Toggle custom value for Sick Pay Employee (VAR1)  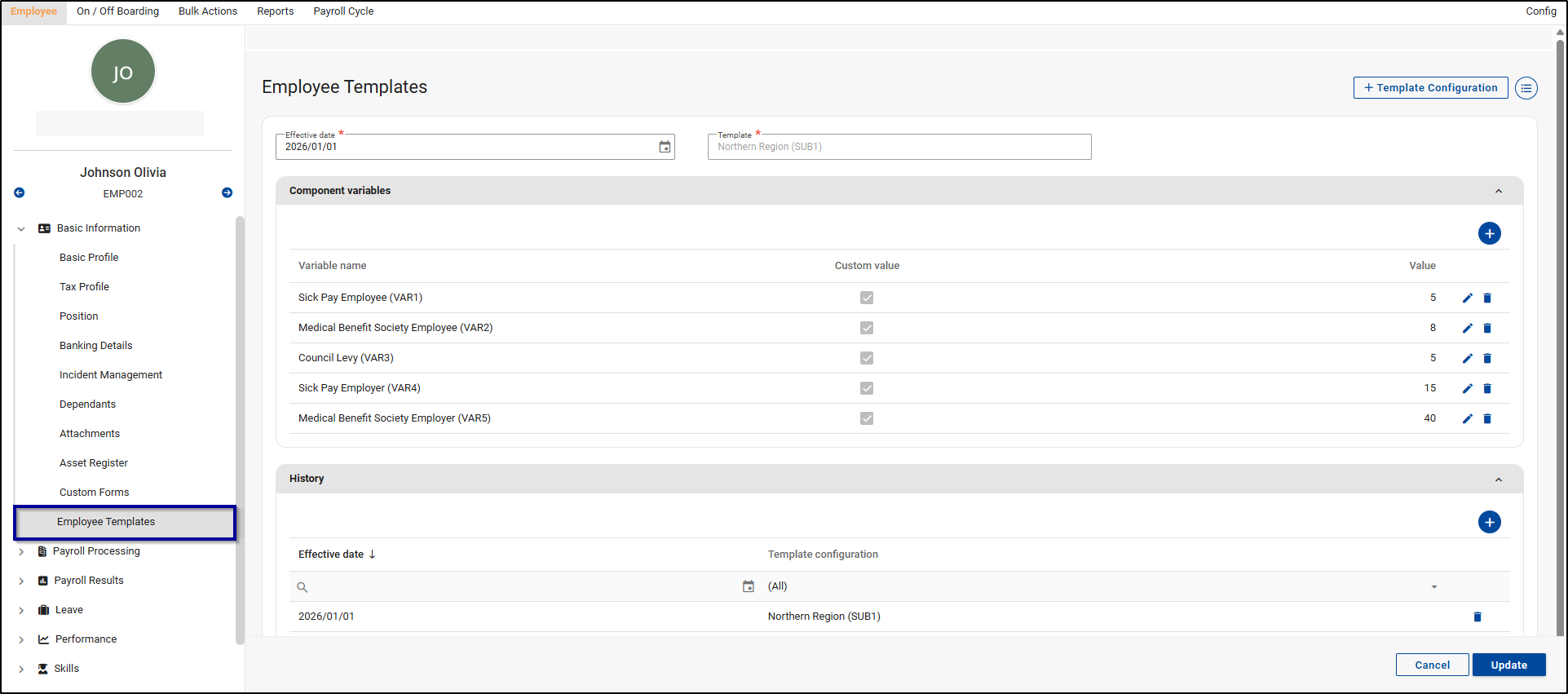pyautogui.click(x=866, y=298)
